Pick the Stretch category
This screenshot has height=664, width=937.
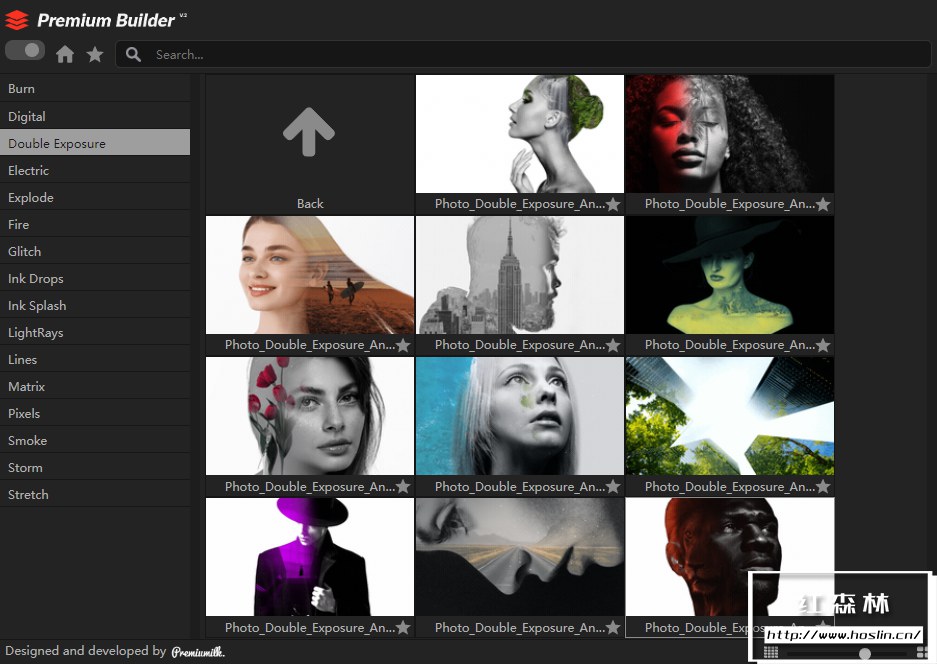pyautogui.click(x=95, y=494)
